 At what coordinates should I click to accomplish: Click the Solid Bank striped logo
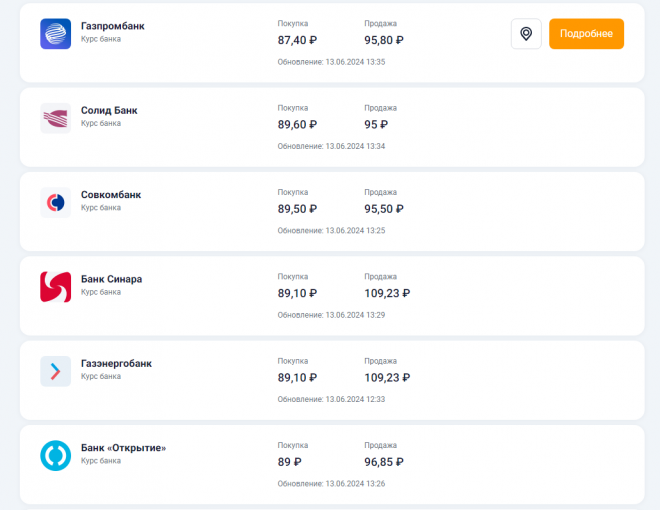pos(56,118)
